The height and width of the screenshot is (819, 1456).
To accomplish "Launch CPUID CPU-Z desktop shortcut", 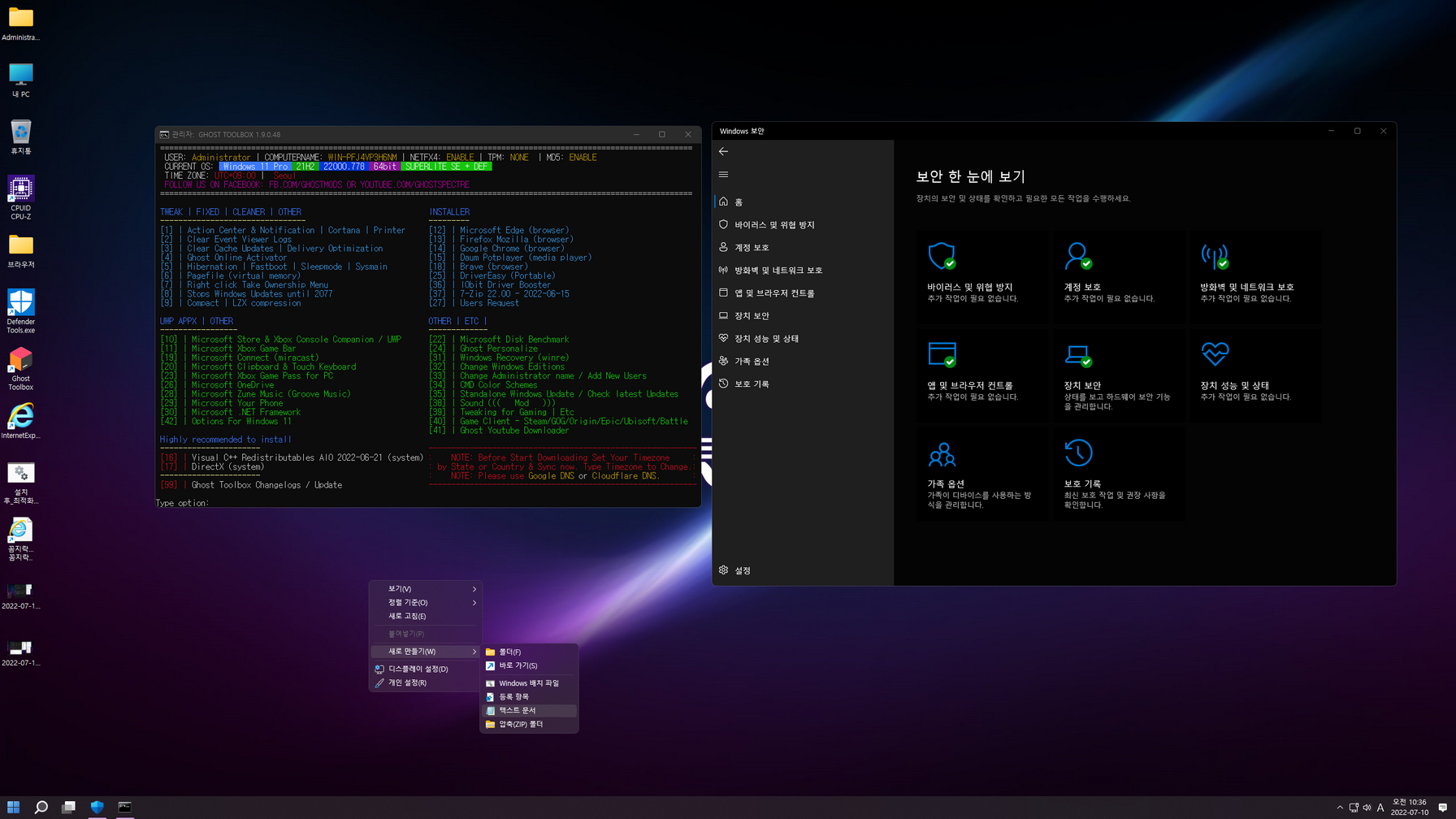I will click(20, 198).
